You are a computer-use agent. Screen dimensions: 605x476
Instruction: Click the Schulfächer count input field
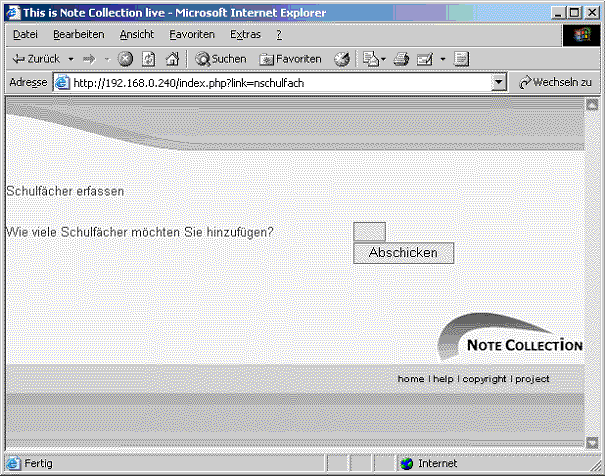369,232
